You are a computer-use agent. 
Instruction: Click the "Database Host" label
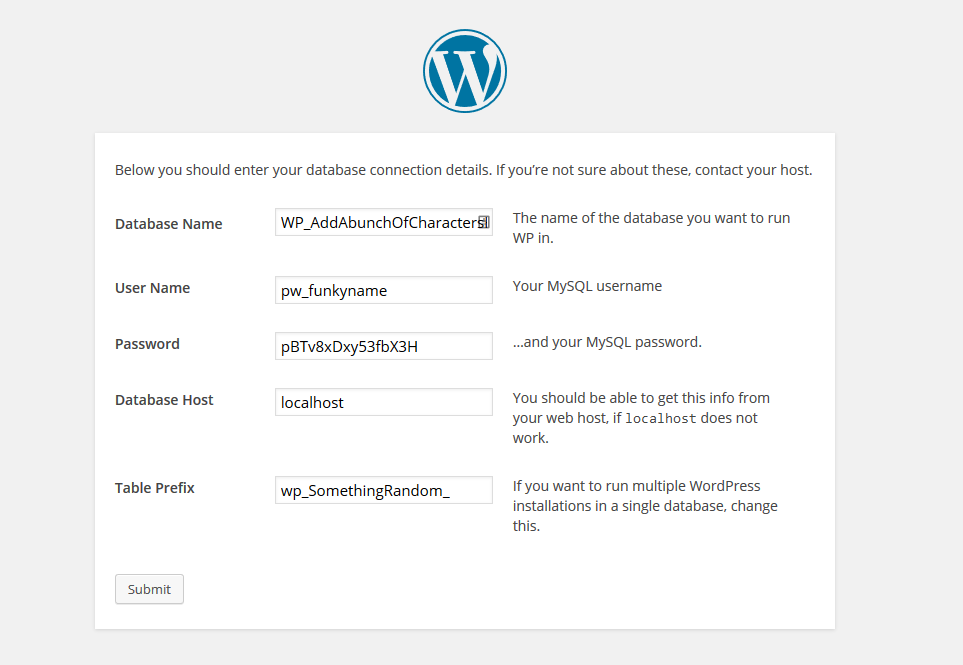164,400
